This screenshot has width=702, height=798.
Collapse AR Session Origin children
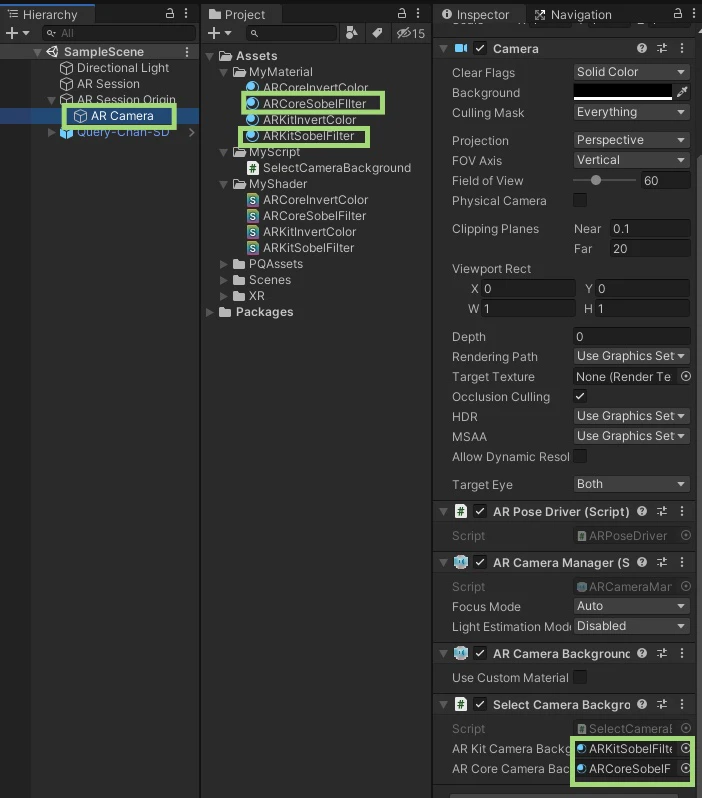pyautogui.click(x=51, y=100)
